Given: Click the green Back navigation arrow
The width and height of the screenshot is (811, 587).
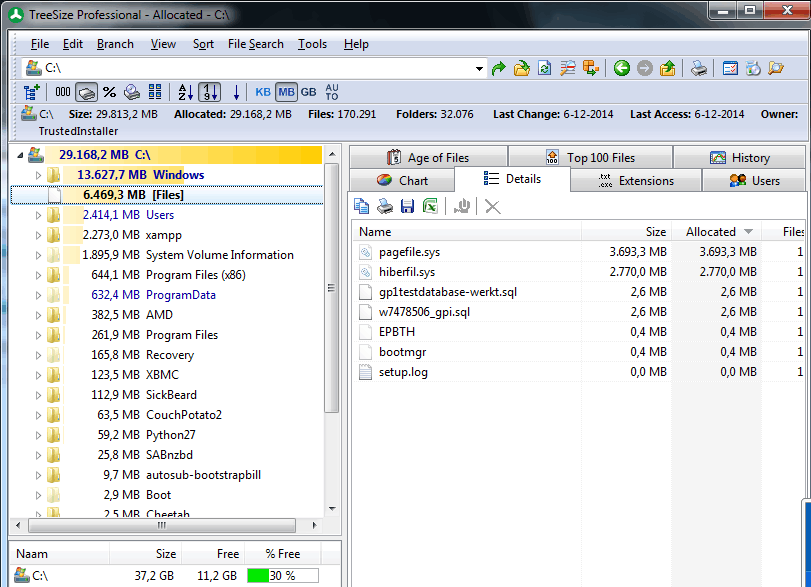Looking at the screenshot, I should coord(622,68).
